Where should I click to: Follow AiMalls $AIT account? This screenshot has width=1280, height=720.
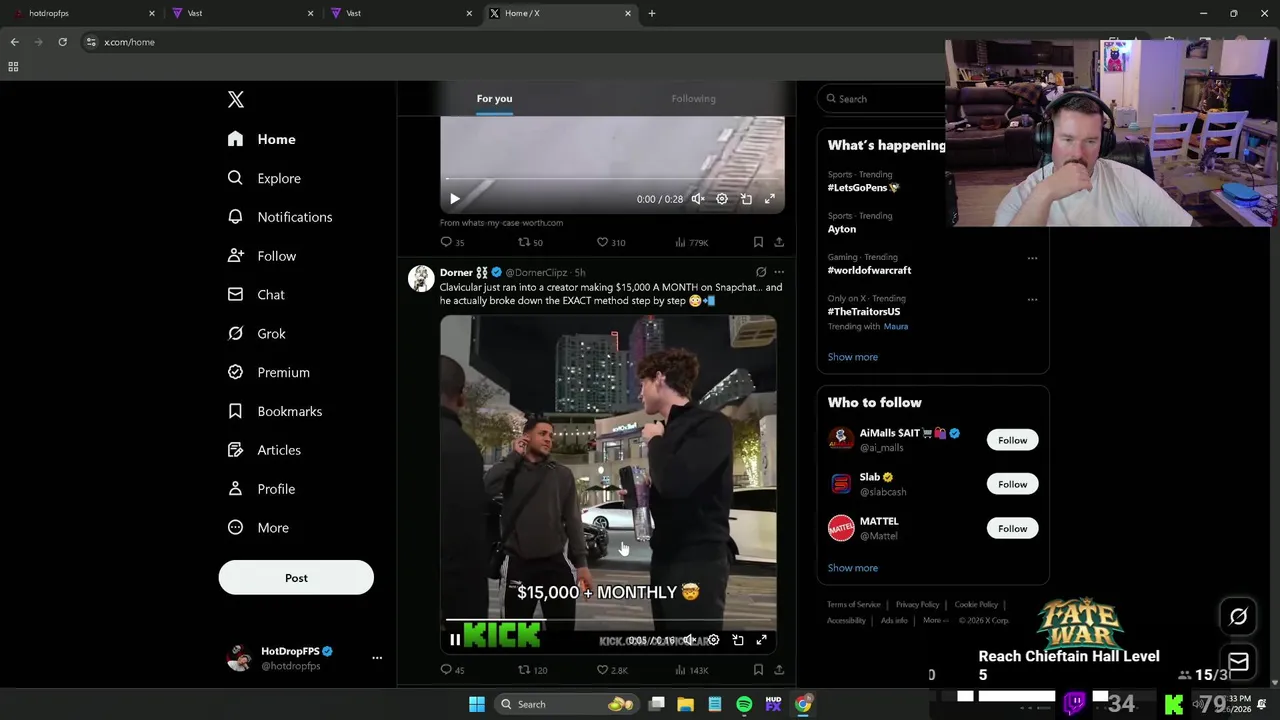coord(1012,440)
